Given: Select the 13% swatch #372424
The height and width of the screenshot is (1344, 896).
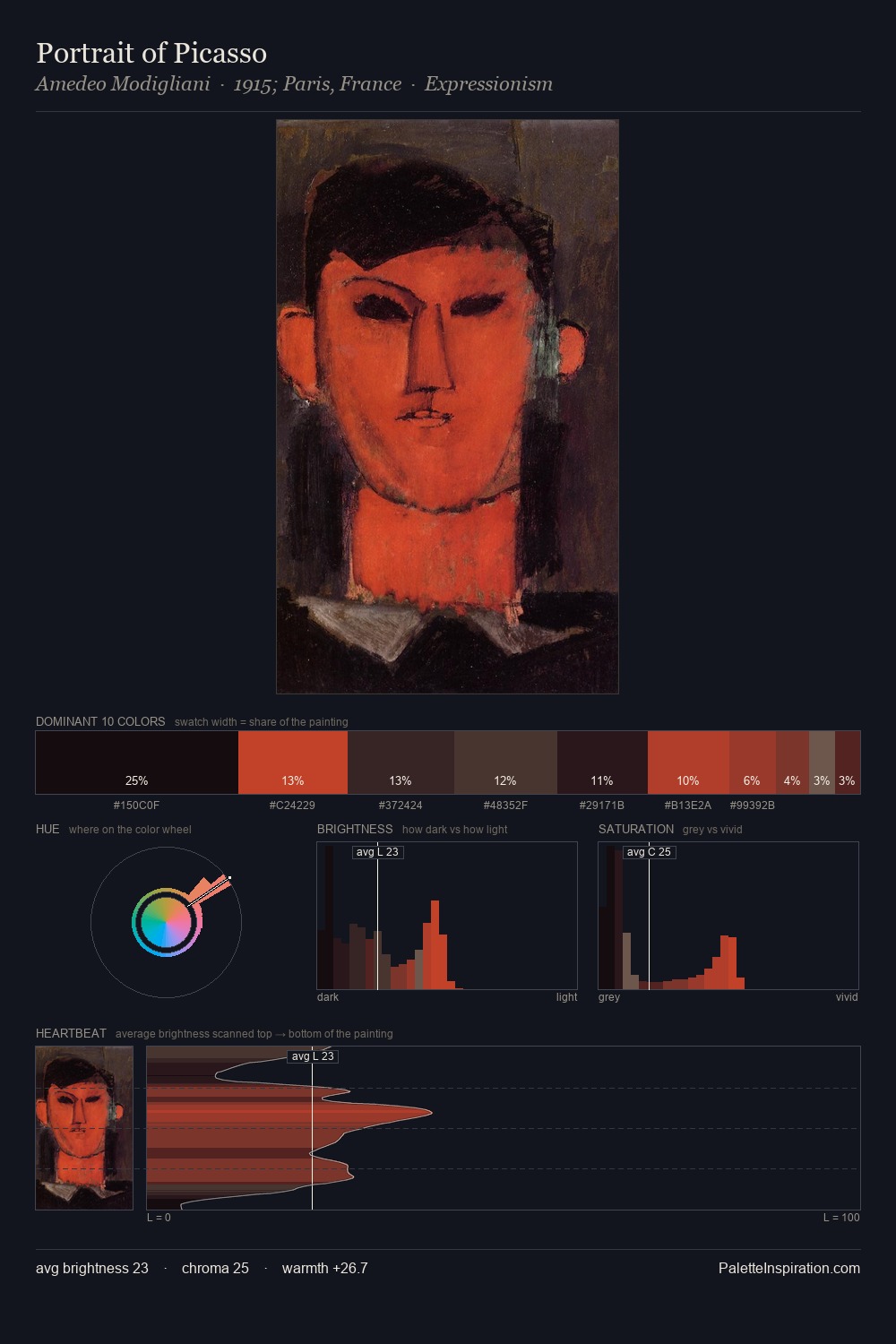Looking at the screenshot, I should coord(401,762).
